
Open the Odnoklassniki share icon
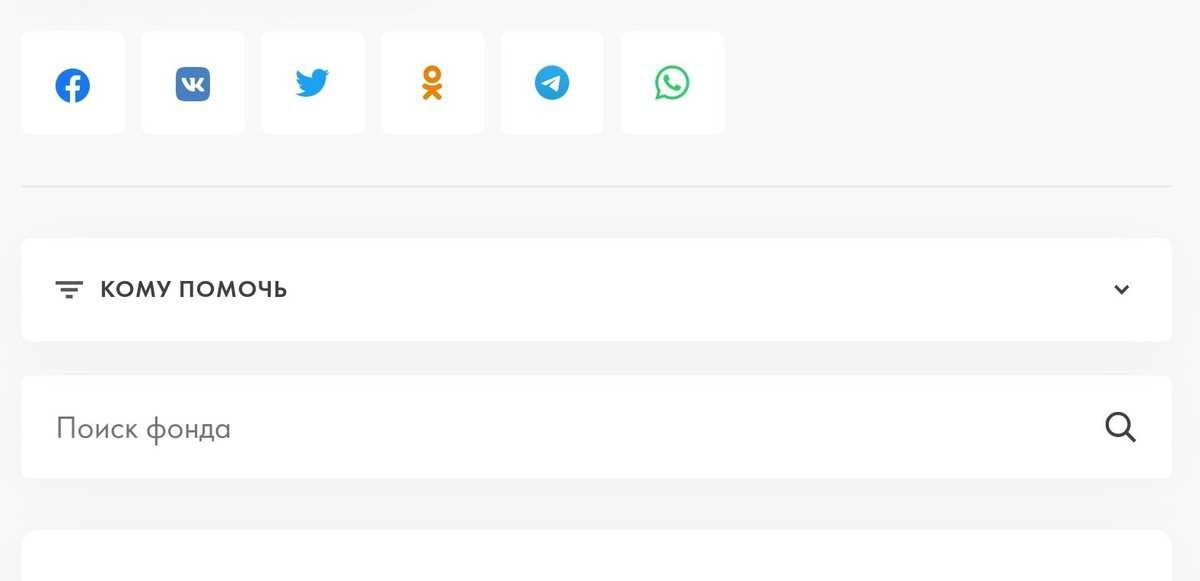pyautogui.click(x=432, y=83)
